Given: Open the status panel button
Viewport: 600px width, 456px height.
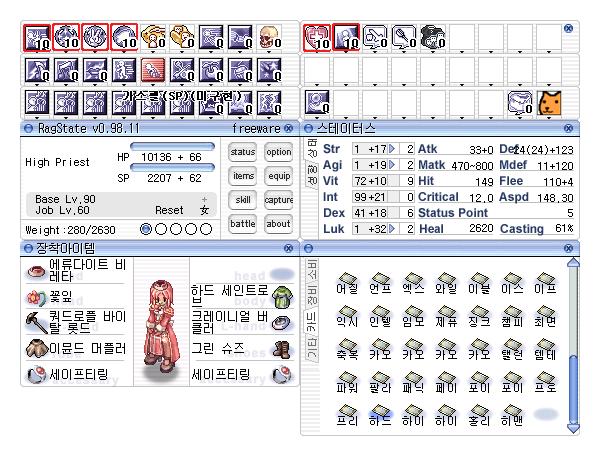Looking at the screenshot, I should tap(243, 152).
